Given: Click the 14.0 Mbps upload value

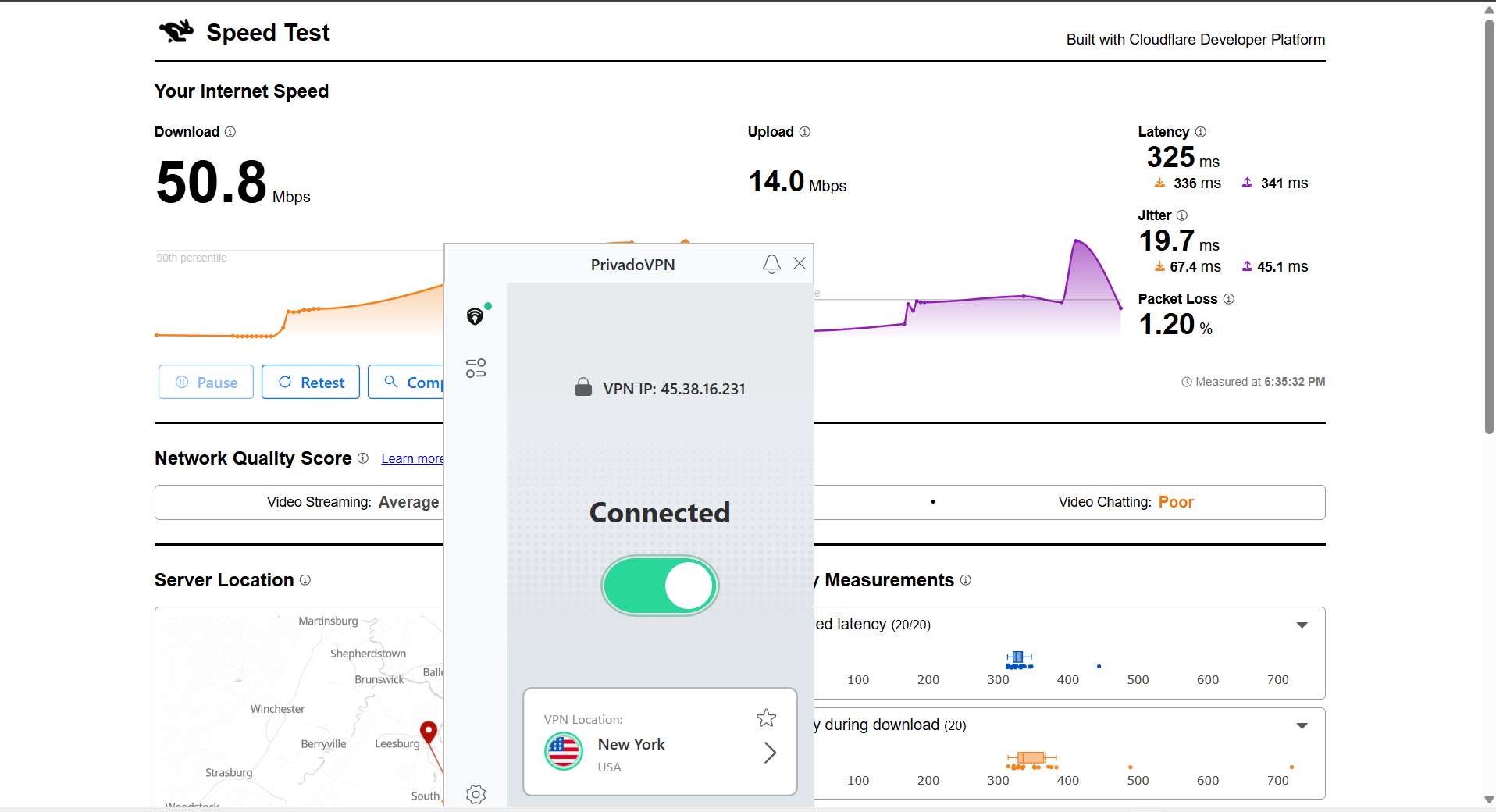Looking at the screenshot, I should click(x=797, y=182).
